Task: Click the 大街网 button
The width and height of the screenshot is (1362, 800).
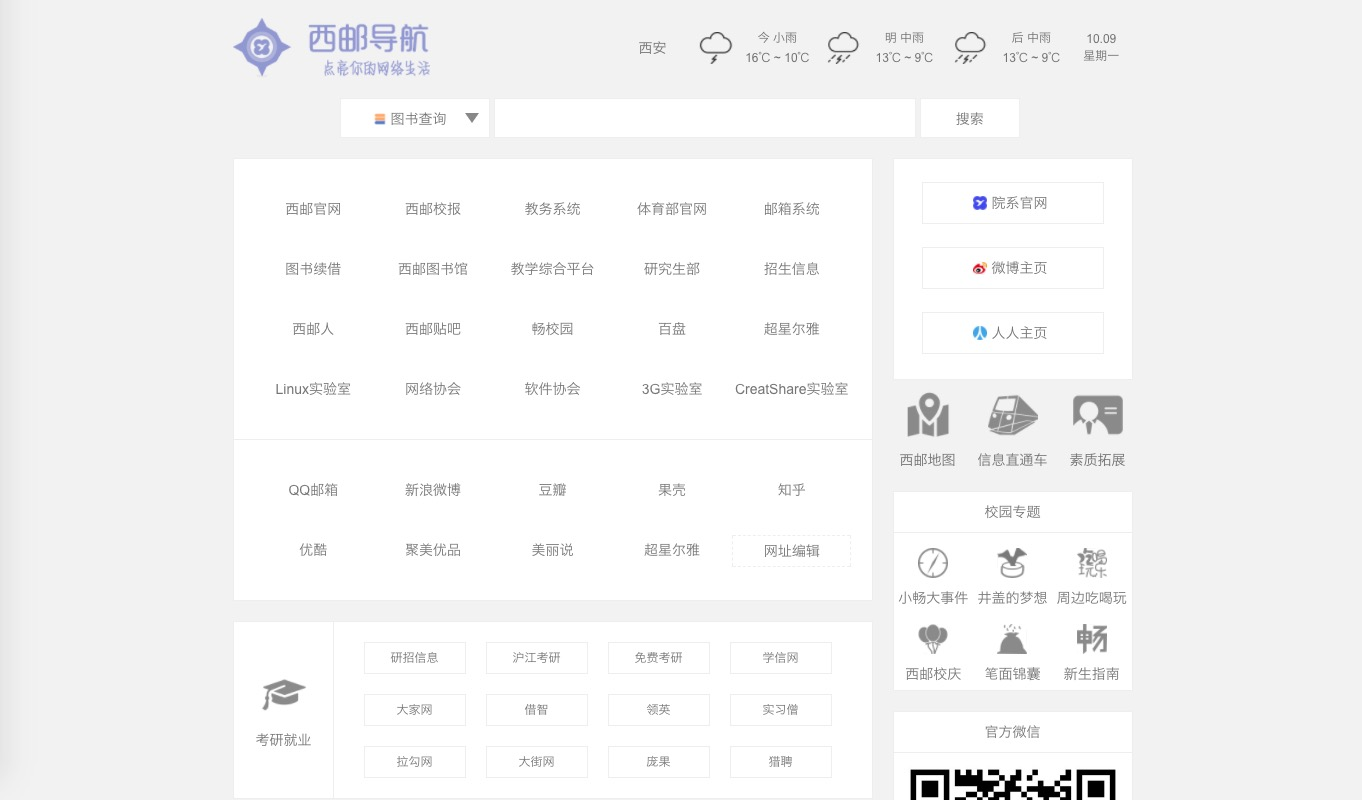Action: pyautogui.click(x=537, y=762)
